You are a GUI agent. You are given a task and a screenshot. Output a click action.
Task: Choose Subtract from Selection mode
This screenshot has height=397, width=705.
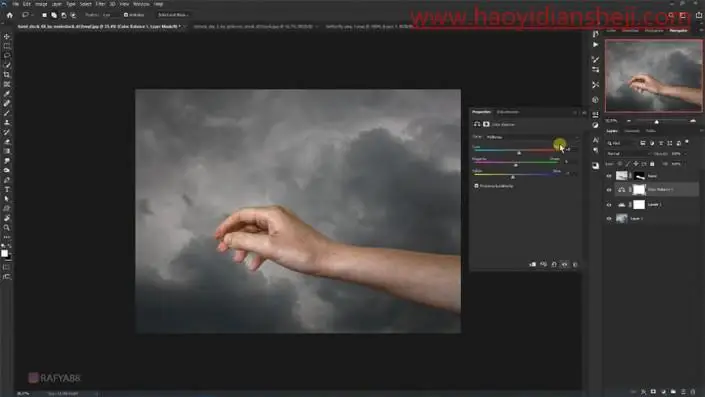pyautogui.click(x=63, y=15)
